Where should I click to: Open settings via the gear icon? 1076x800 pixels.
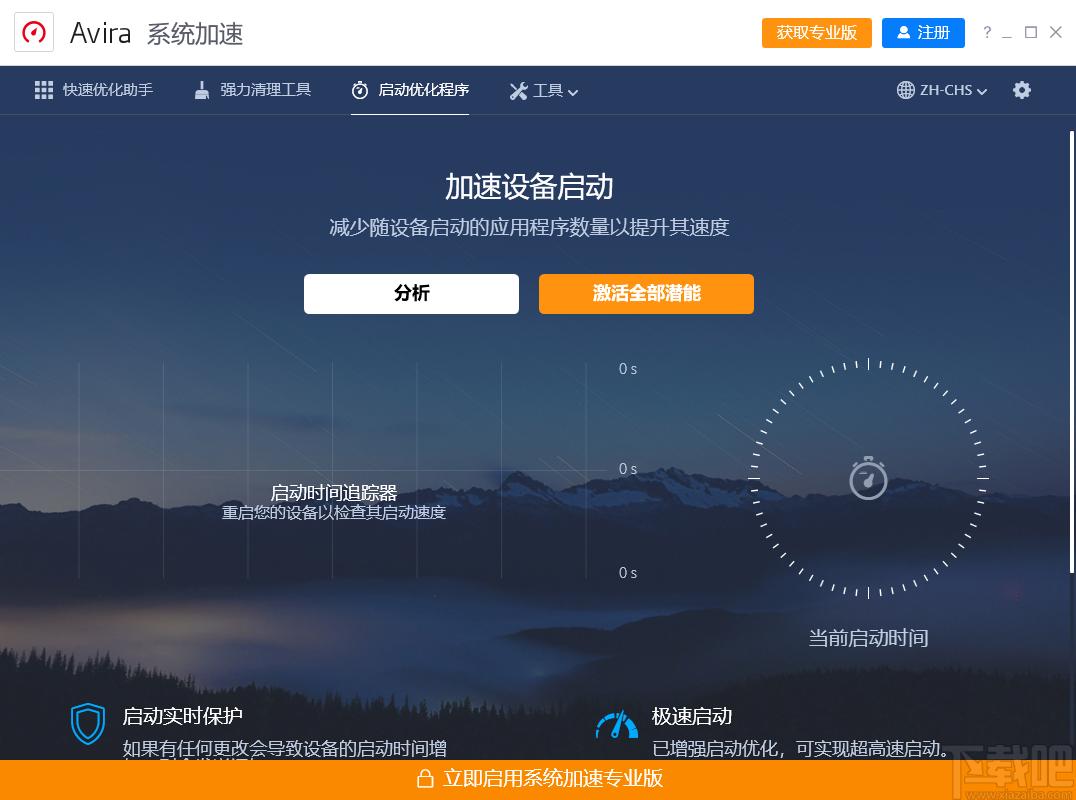pyautogui.click(x=1022, y=90)
